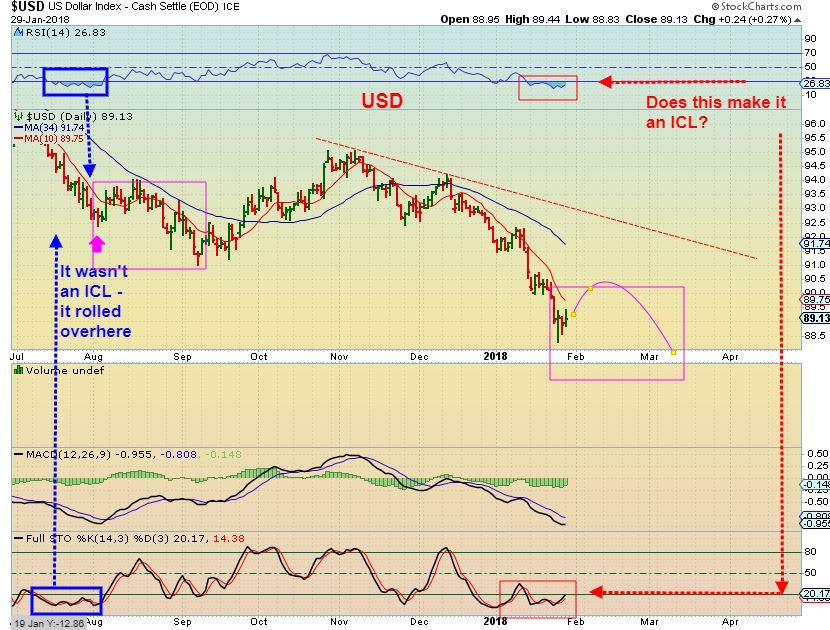This screenshot has width=830, height=630.
Task: Click the black MACD legend line marker
Action: click(19, 454)
